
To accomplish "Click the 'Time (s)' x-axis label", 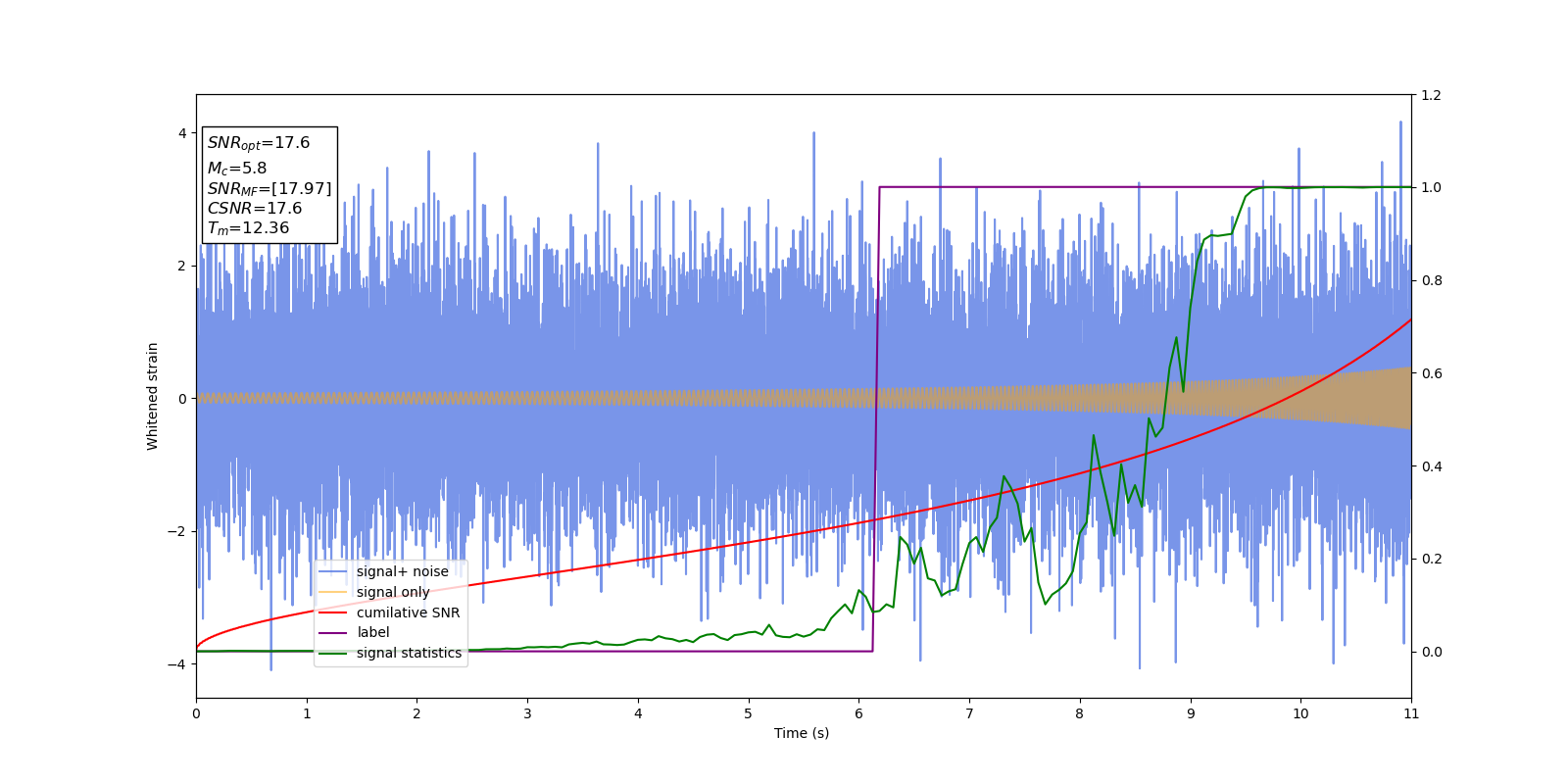I will pos(802,733).
